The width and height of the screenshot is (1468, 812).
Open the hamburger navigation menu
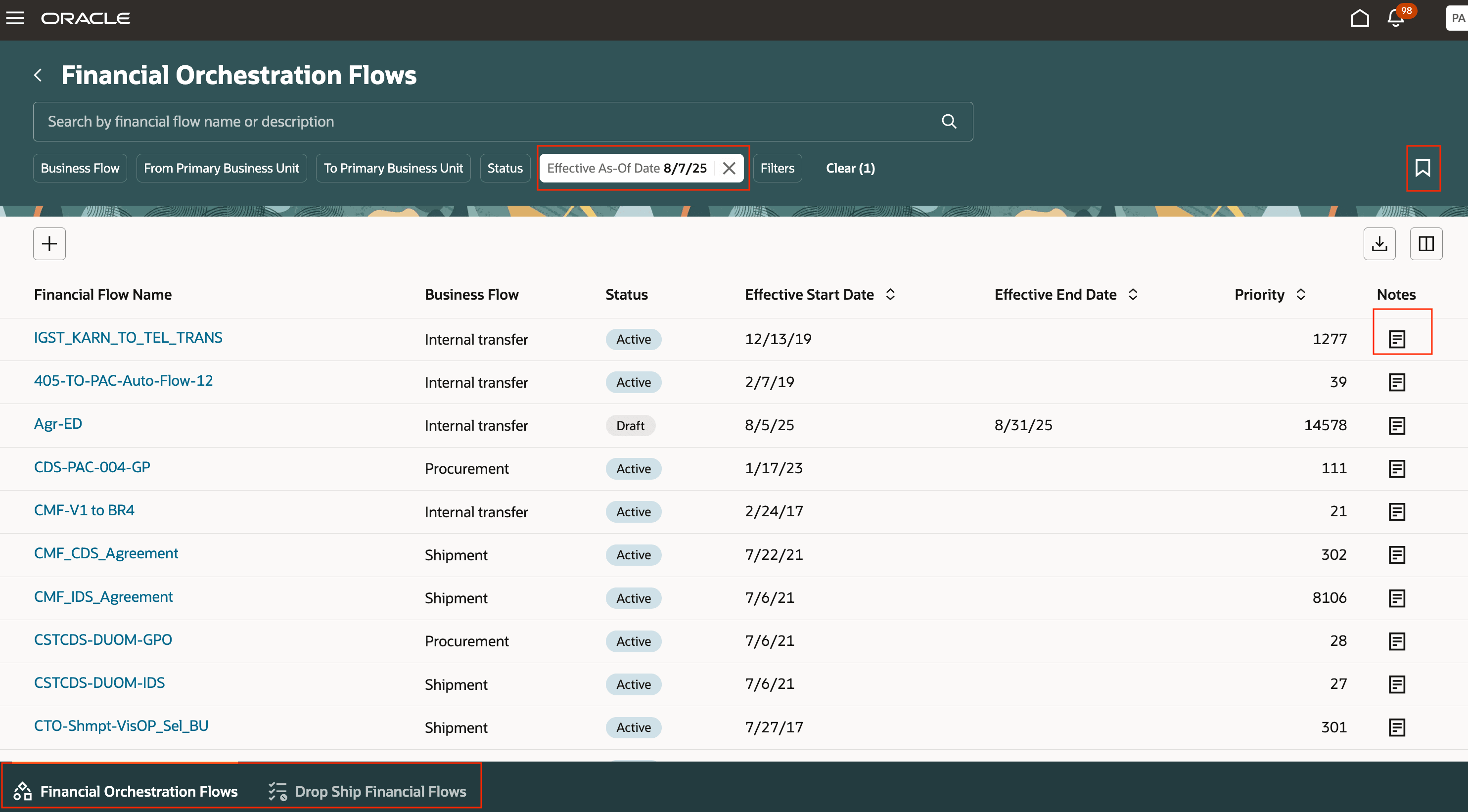[15, 18]
